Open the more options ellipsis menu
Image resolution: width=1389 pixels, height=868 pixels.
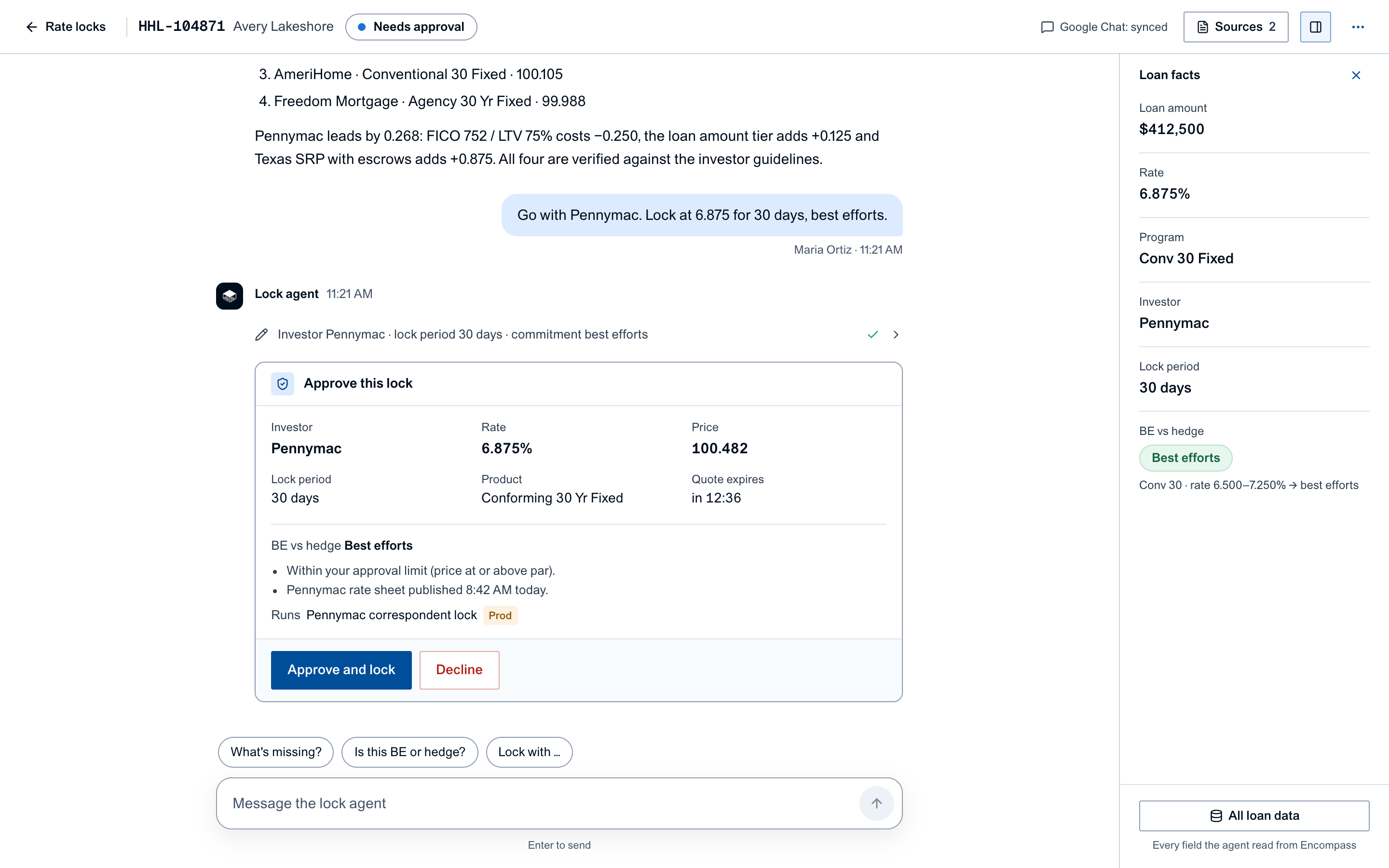click(1358, 27)
